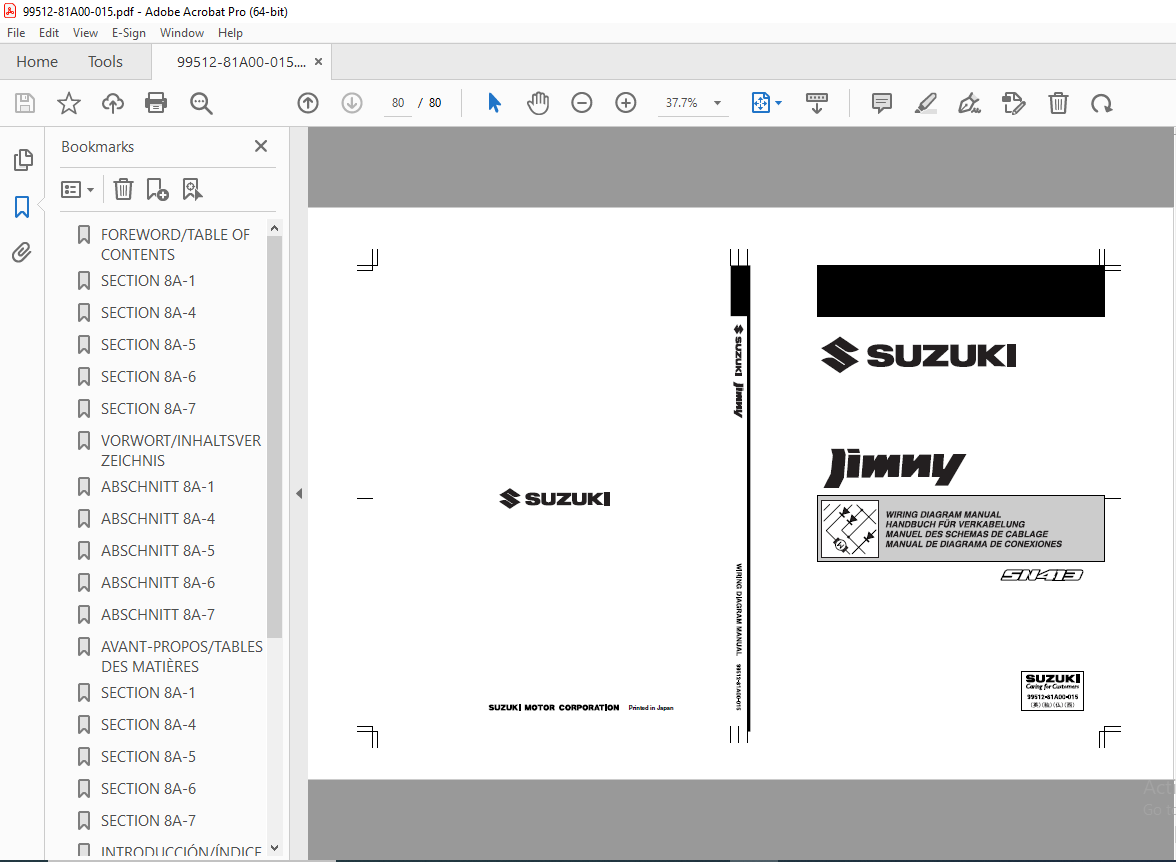Image resolution: width=1176 pixels, height=862 pixels.
Task: Open Page Thumbnails panel
Action: tap(23, 159)
